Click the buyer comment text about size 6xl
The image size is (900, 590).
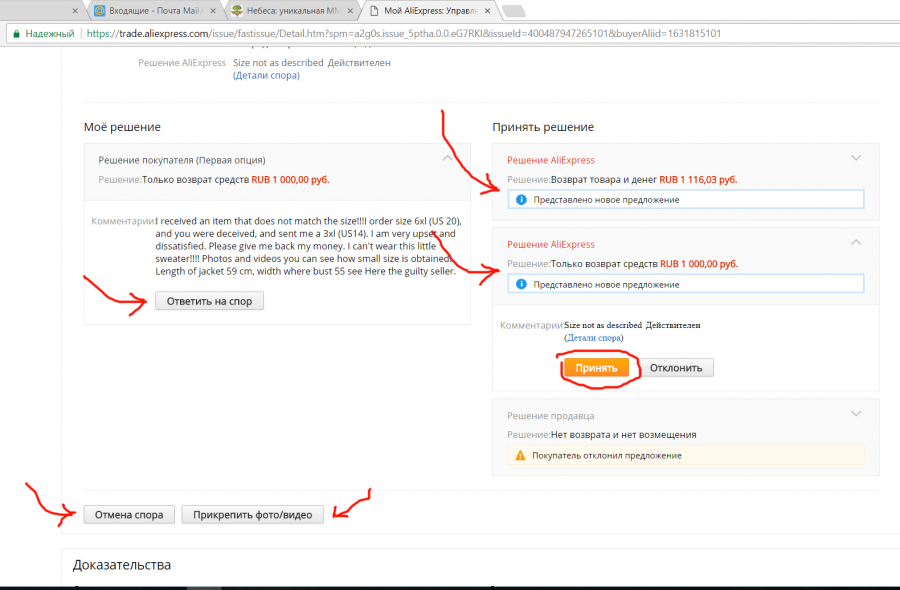click(x=308, y=246)
